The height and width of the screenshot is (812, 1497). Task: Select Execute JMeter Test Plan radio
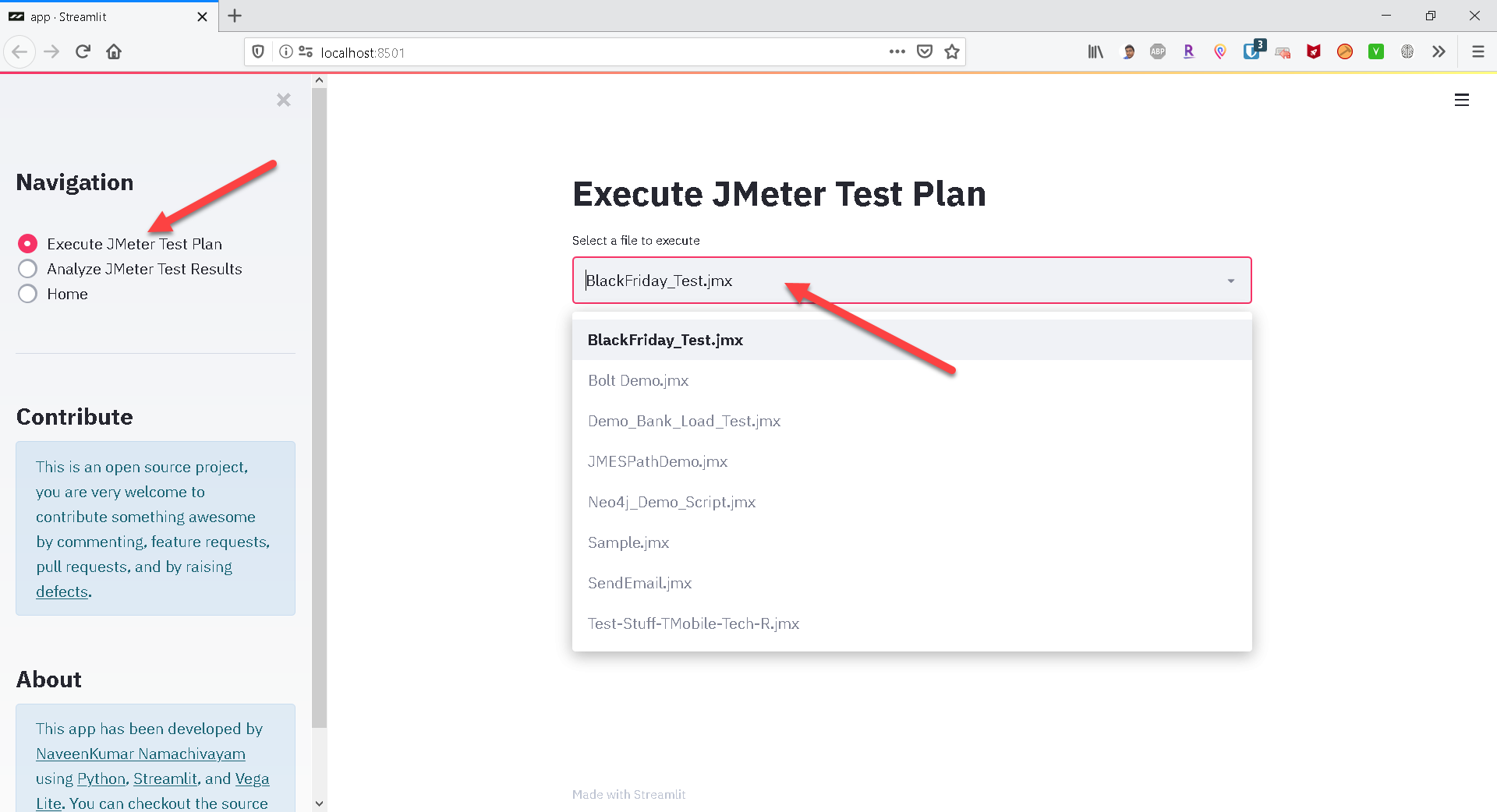tap(27, 244)
